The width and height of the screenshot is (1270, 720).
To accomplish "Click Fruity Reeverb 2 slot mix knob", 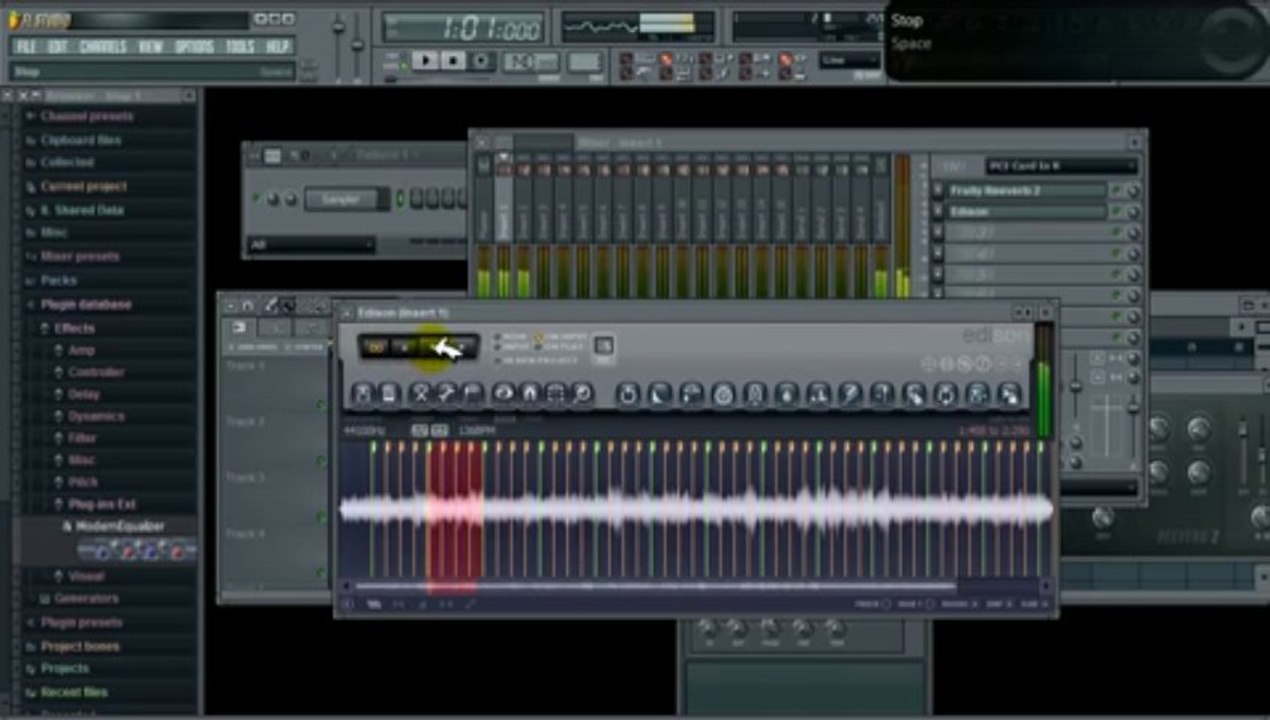I will [1133, 190].
